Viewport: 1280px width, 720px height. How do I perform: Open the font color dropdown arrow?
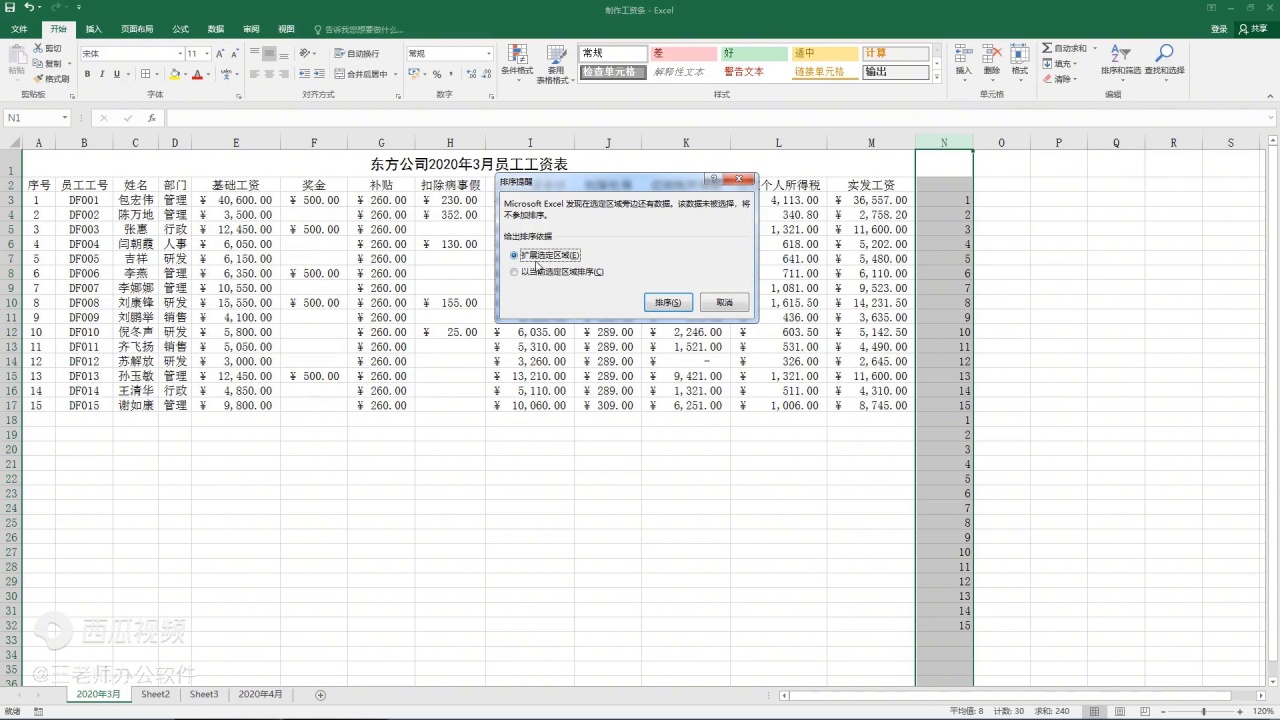point(208,74)
